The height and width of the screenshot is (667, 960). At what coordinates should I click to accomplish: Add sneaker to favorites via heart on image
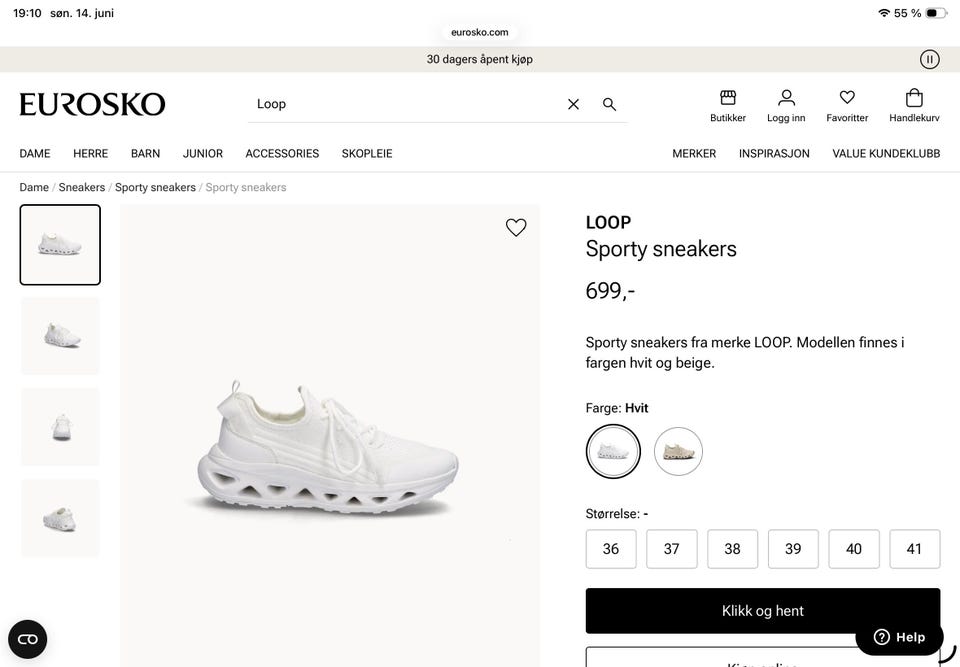516,227
